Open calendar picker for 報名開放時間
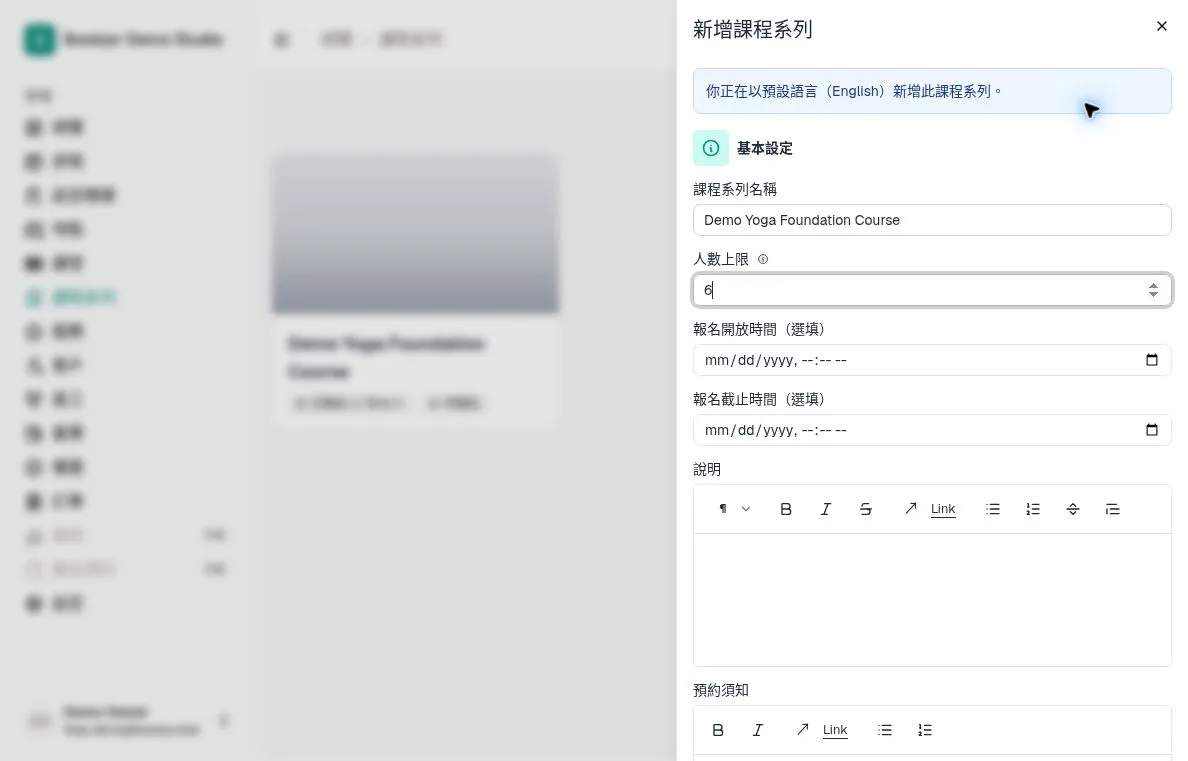The image size is (1188, 761). click(x=1152, y=360)
